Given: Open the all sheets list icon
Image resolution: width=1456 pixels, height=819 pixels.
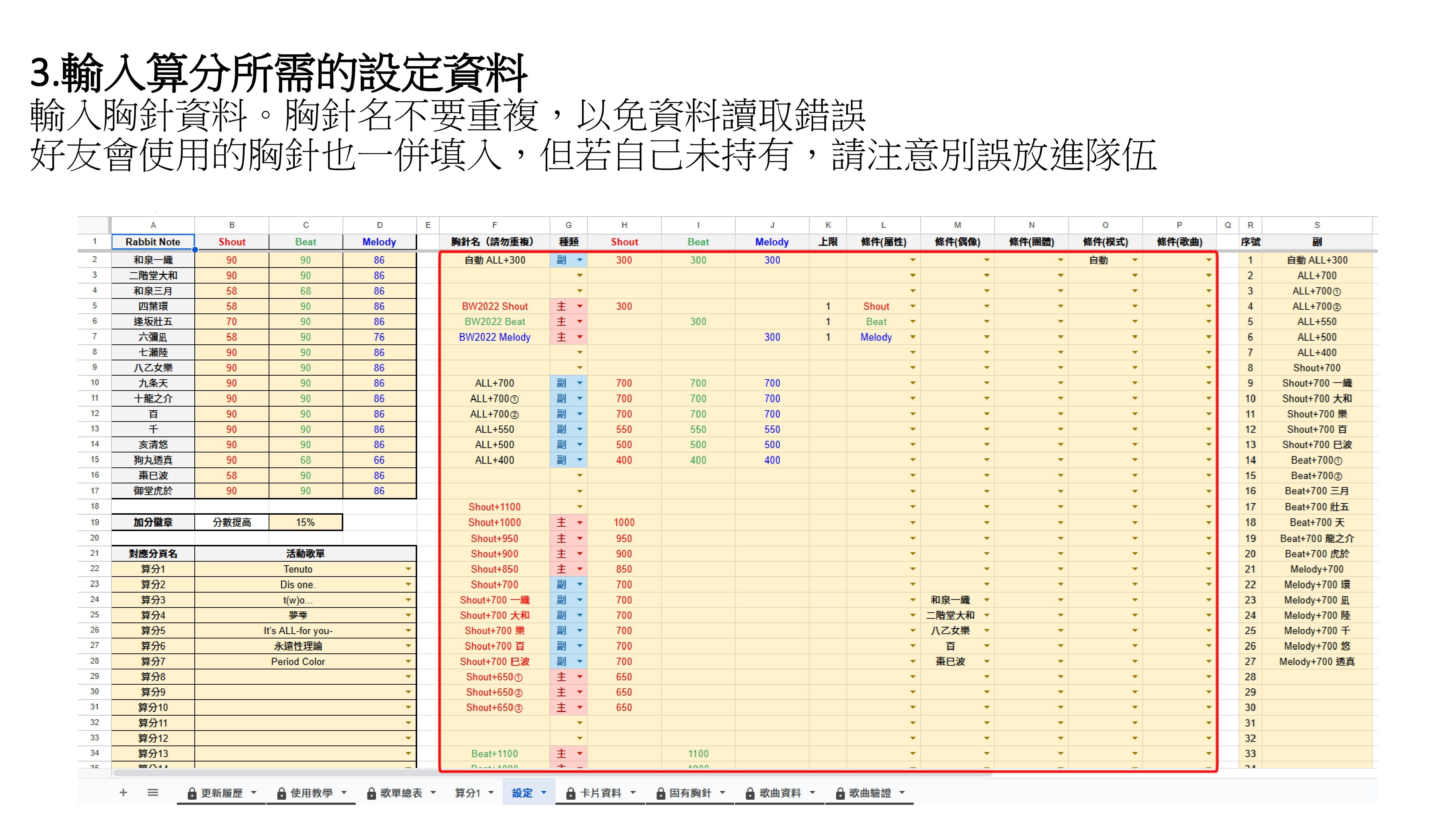Looking at the screenshot, I should [x=153, y=792].
